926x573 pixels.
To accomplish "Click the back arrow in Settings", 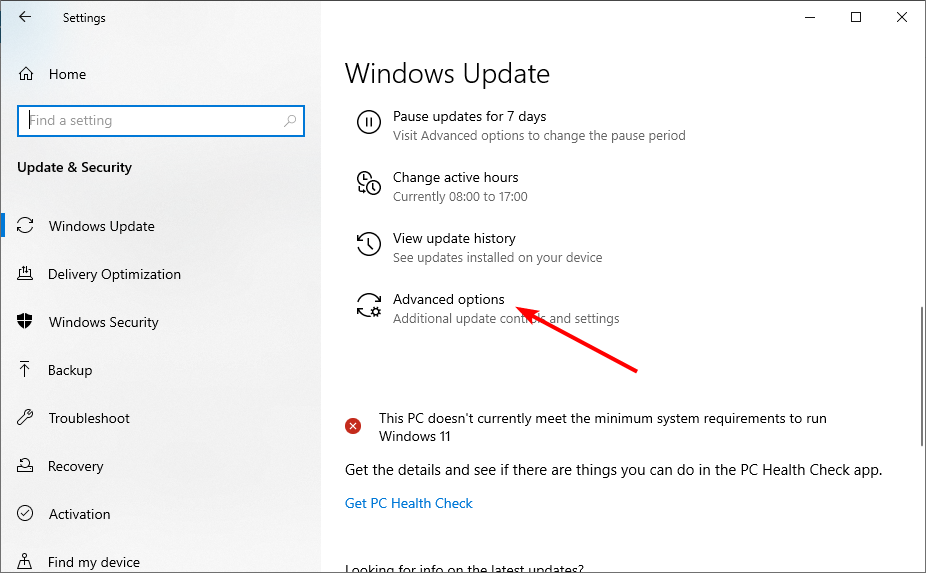I will pyautogui.click(x=25, y=17).
